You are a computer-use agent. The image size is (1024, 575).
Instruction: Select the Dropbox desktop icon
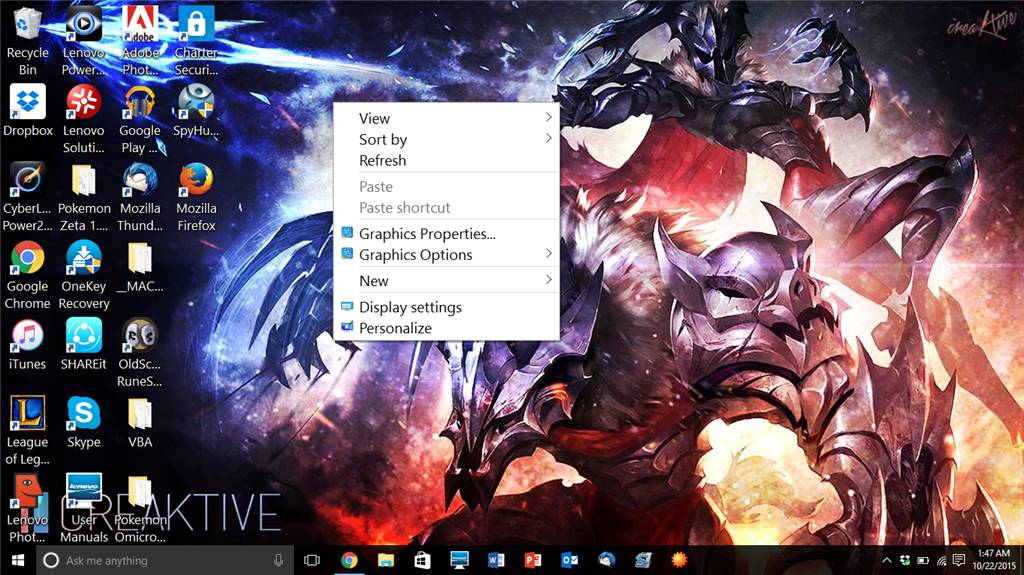click(27, 111)
